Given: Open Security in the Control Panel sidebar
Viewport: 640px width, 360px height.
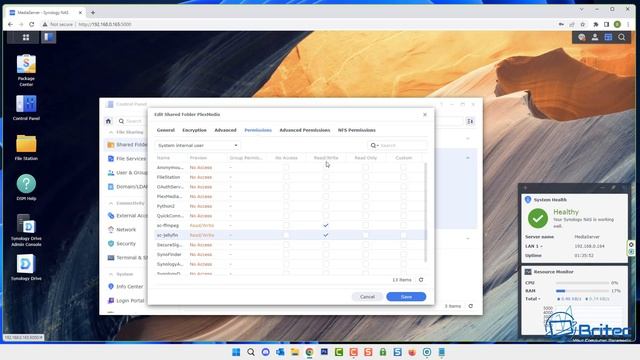Looking at the screenshot, I should click(122, 244).
